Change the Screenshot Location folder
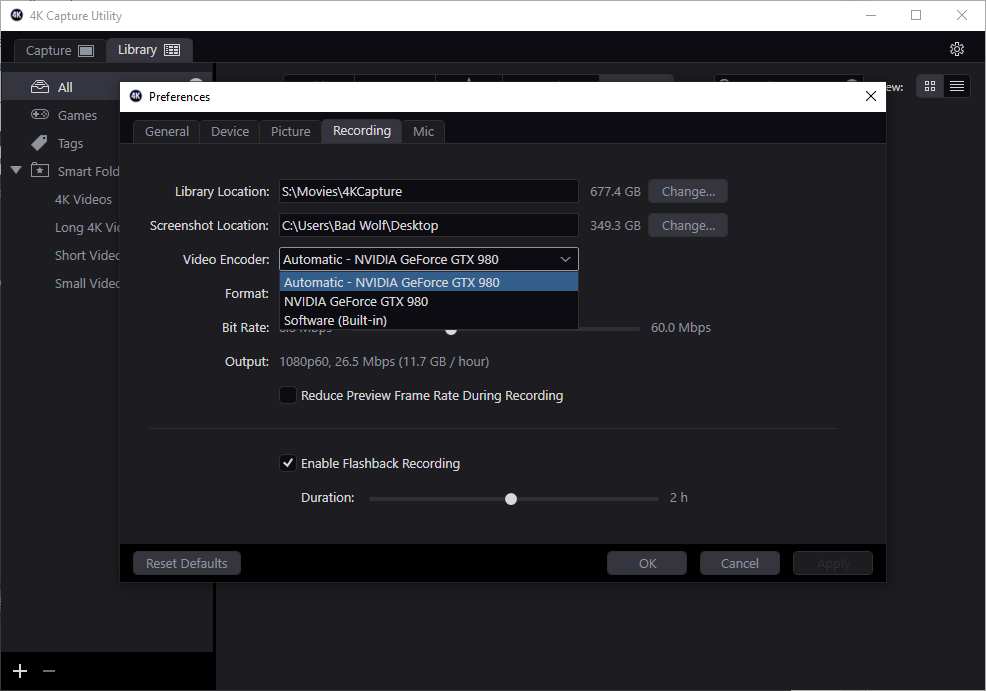986x691 pixels. [x=688, y=225]
